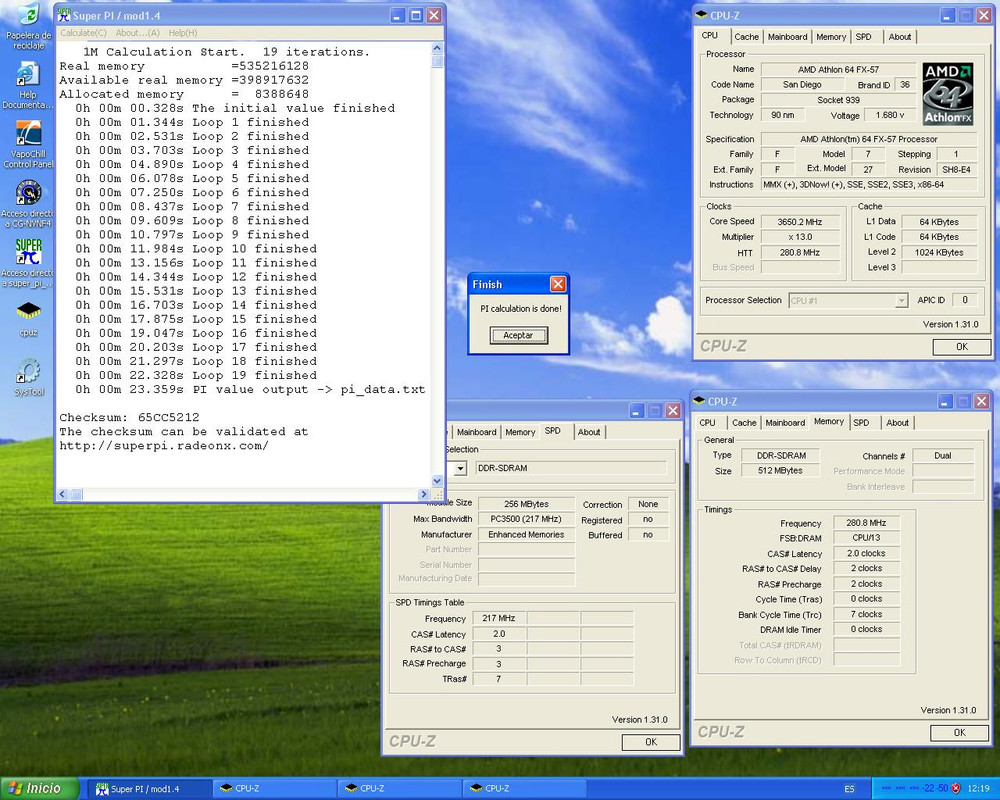1000x800 pixels.
Task: Open the Help Documentation desktop shortcut
Action: coord(27,85)
